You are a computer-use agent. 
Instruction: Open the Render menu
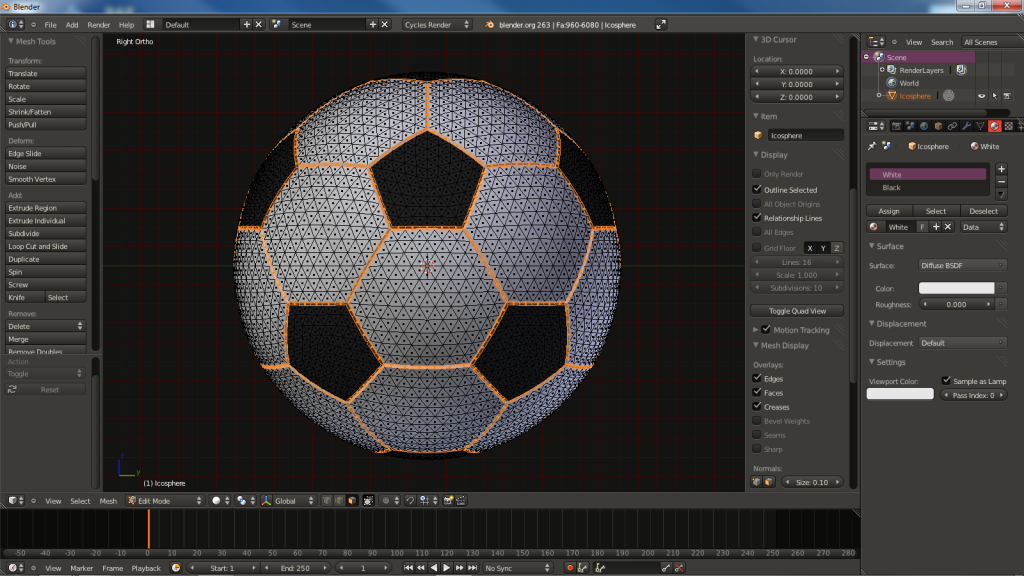coord(99,25)
